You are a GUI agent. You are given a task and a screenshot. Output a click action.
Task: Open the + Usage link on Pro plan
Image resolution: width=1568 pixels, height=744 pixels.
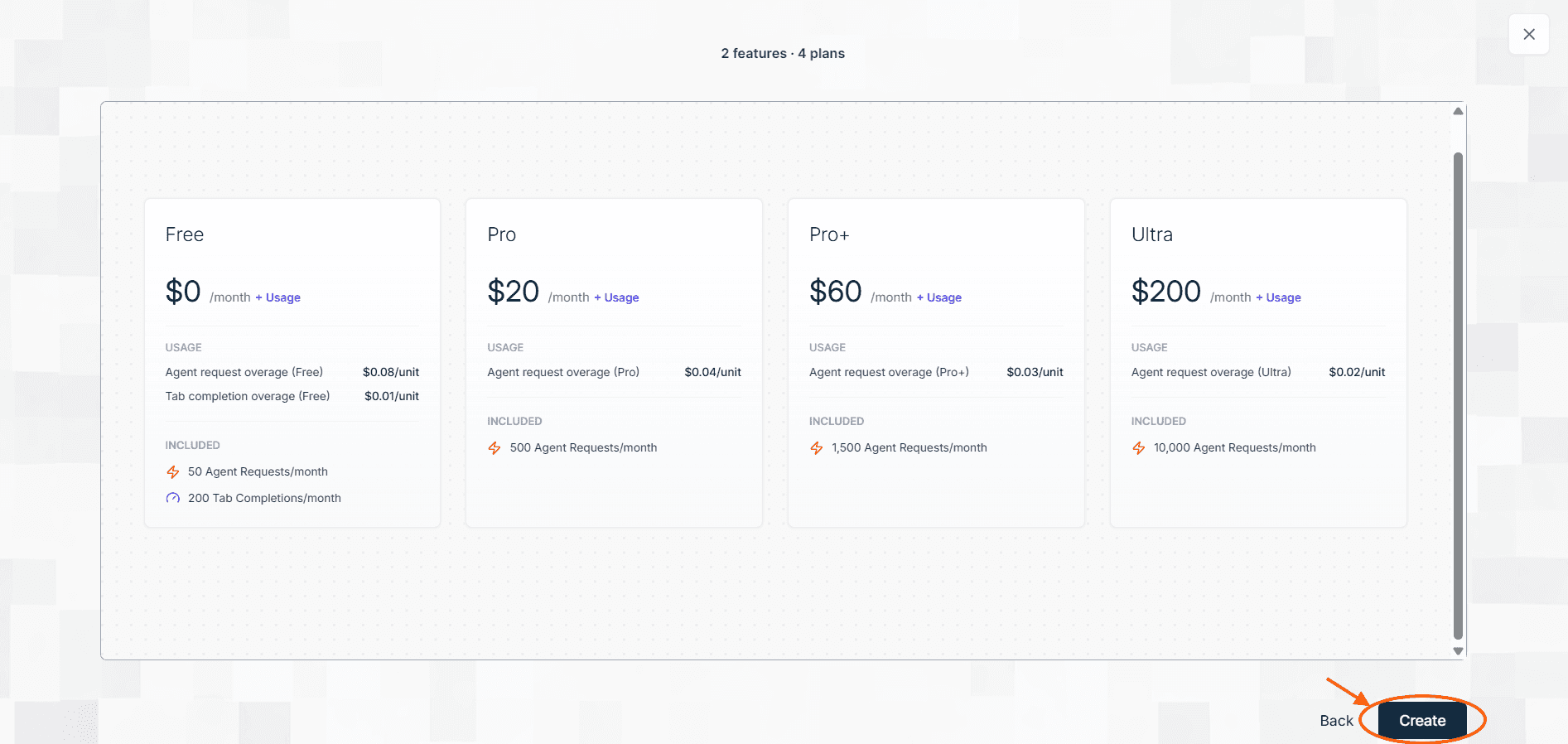coord(616,297)
